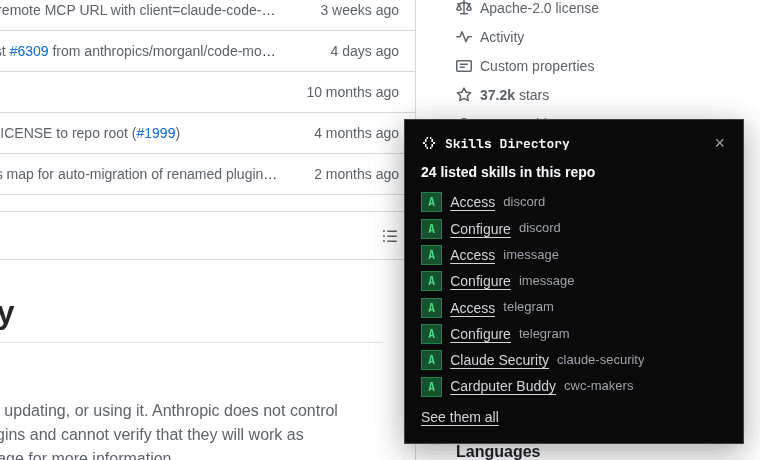Open the Access discord skill link
This screenshot has width=760, height=460.
473,202
